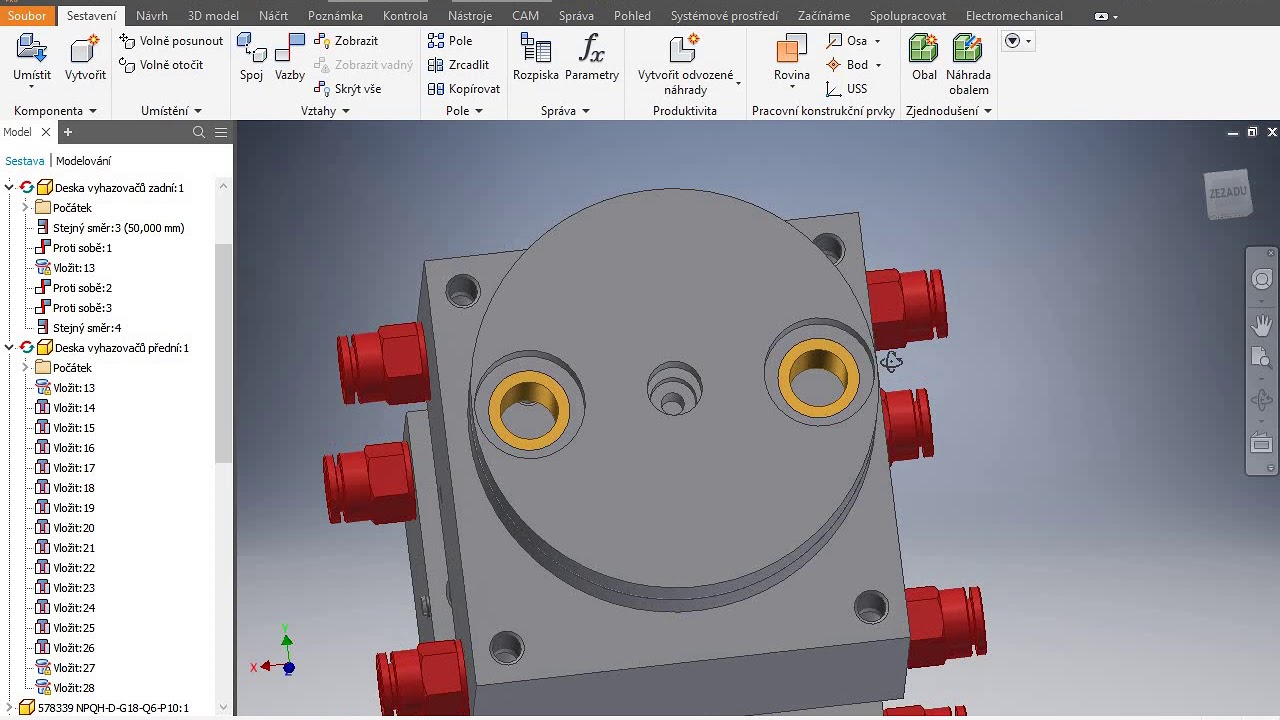Click the ViewCube ZEZADU face

tap(1228, 193)
